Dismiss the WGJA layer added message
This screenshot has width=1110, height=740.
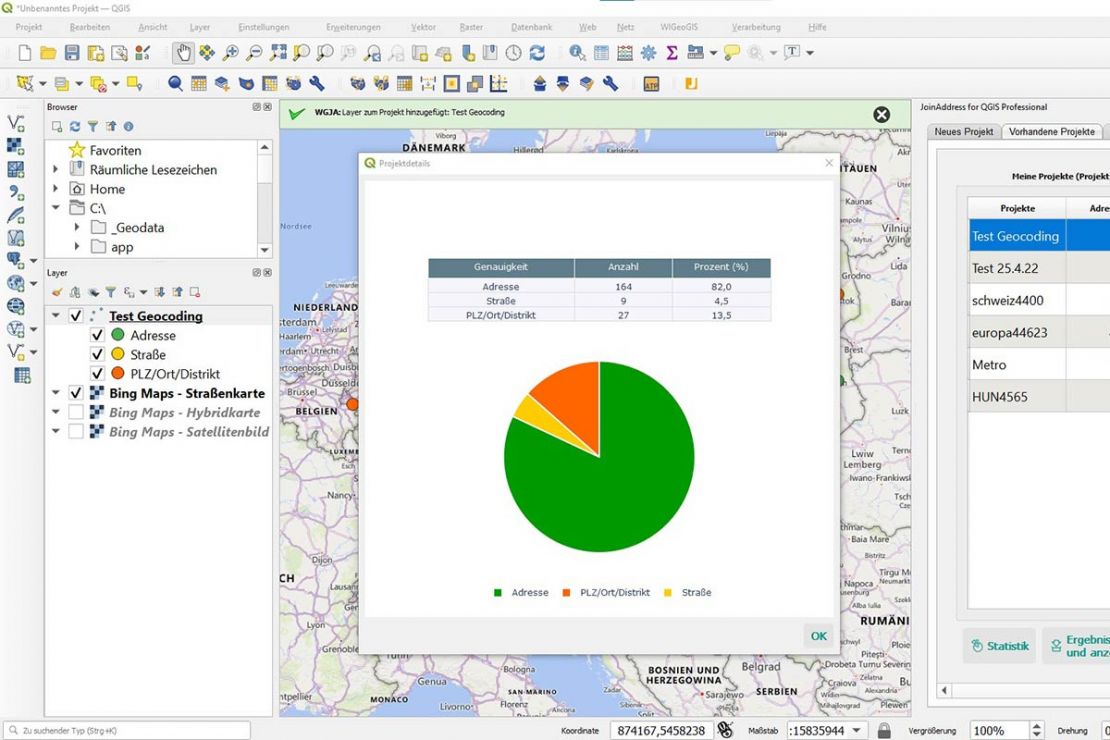[881, 115]
